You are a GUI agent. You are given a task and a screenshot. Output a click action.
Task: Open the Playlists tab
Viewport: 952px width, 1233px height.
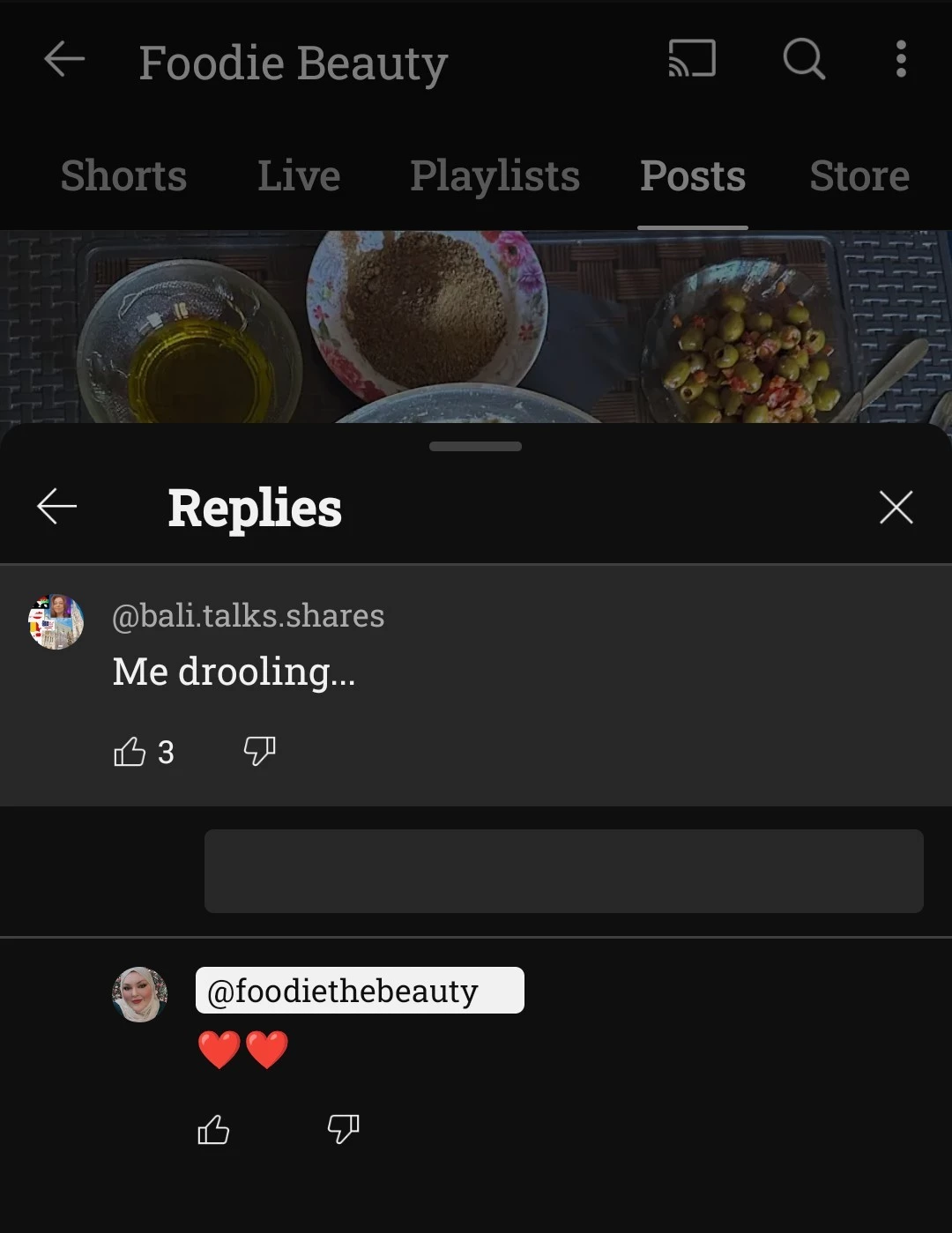pyautogui.click(x=495, y=175)
